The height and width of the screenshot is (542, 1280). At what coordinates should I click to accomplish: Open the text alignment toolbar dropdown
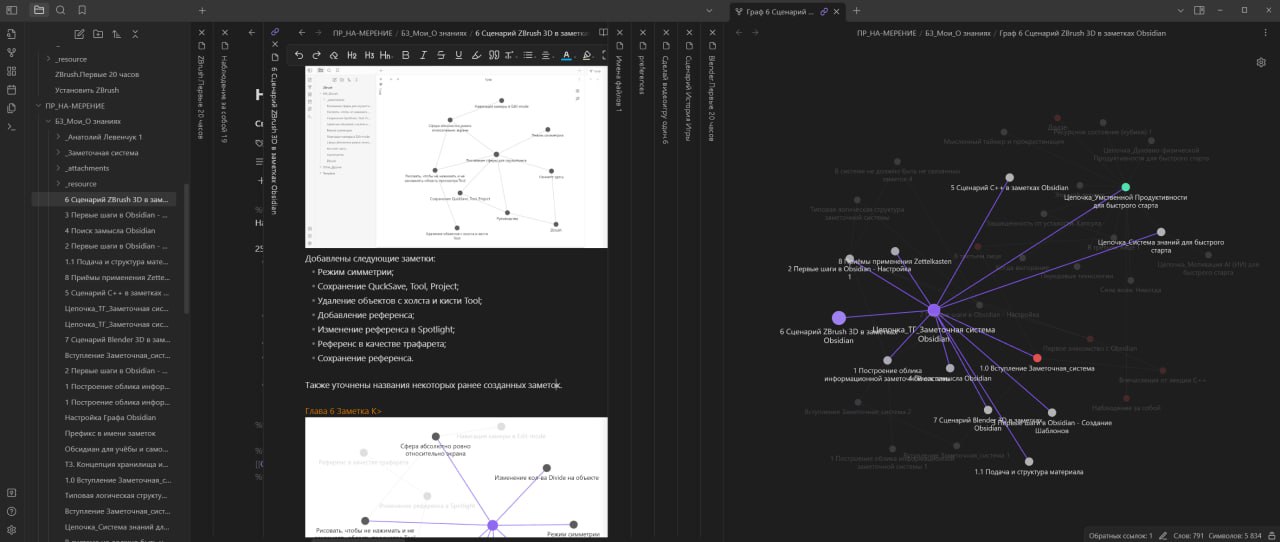pos(547,55)
